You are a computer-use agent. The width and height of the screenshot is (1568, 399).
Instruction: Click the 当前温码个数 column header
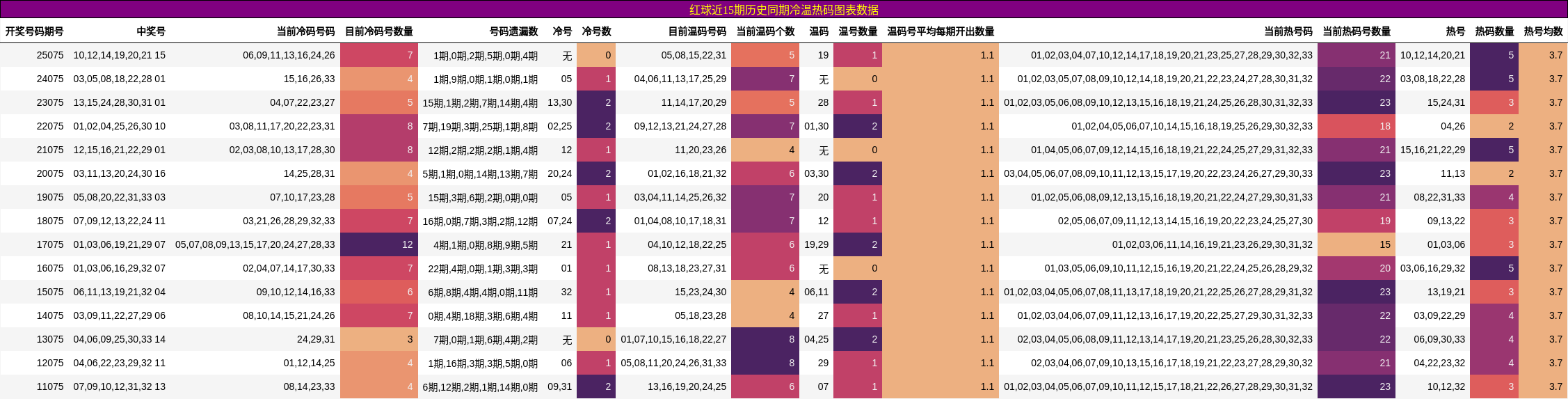pos(765,31)
